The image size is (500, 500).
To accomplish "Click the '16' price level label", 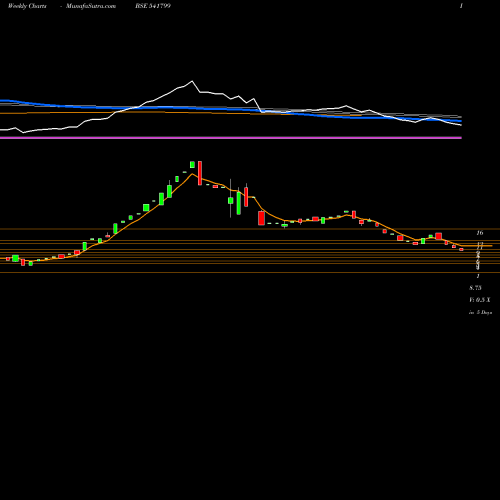I will click(480, 233).
